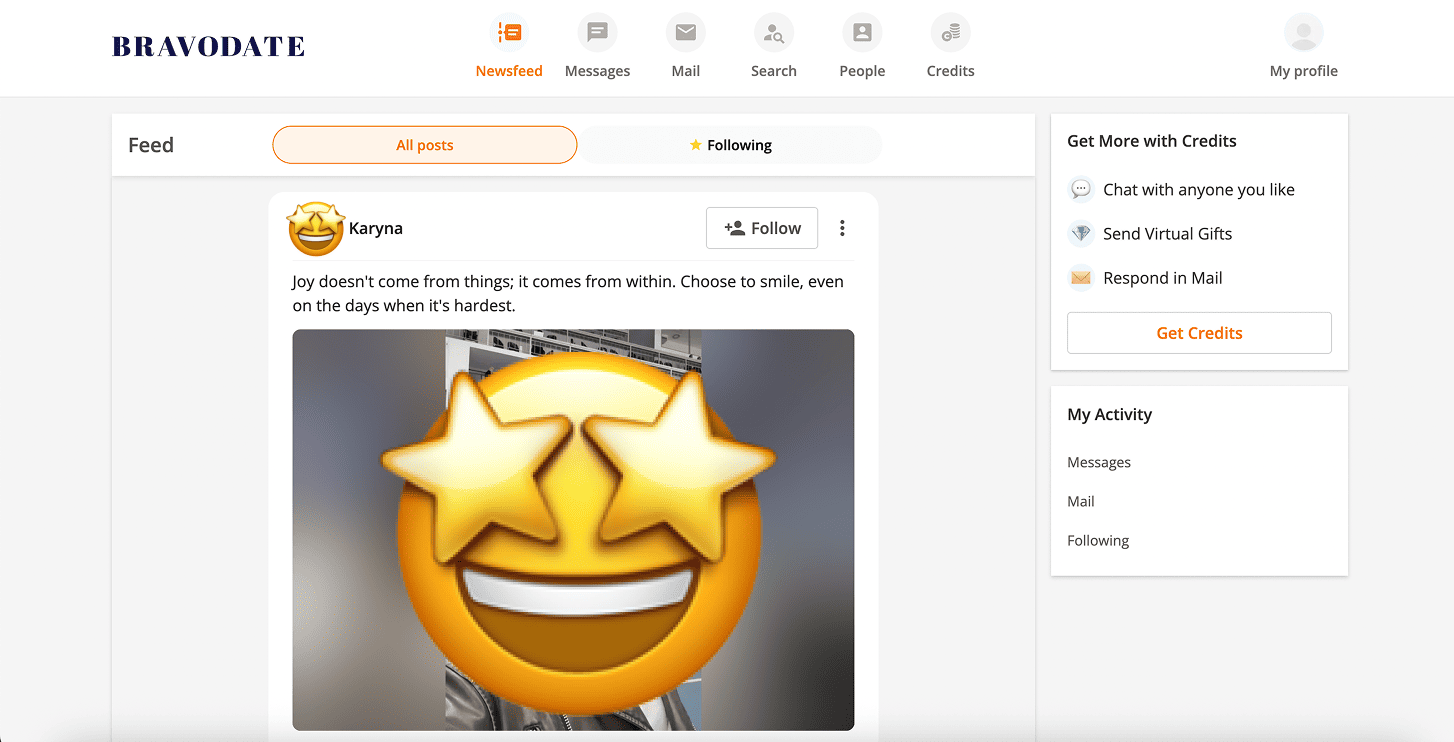Open Mail under My Activity
The width and height of the screenshot is (1454, 742).
click(x=1080, y=501)
